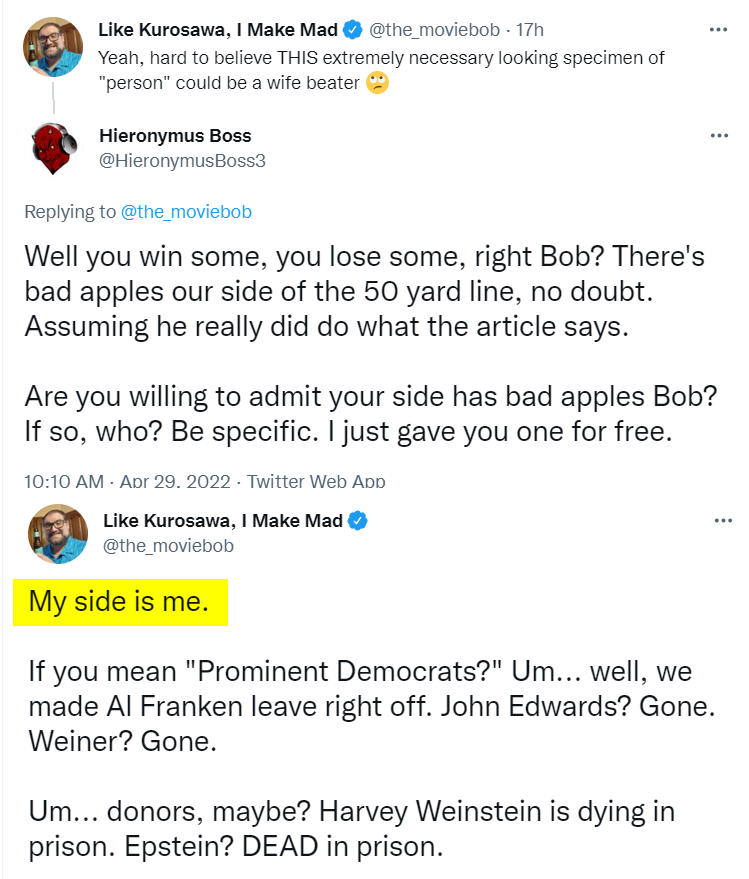Click the @the_moviebob handle in the top tweet
The image size is (749, 879).
[x=434, y=30]
